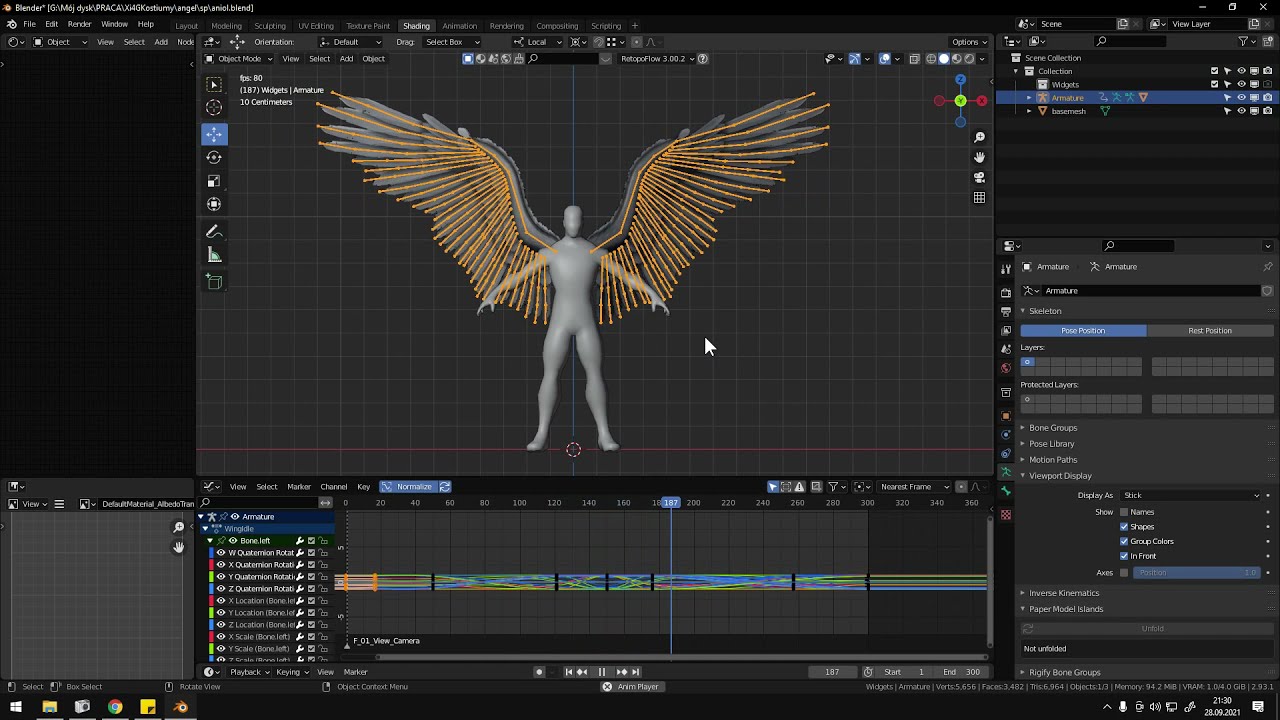Switch to the Animation workspace tab
The height and width of the screenshot is (720, 1280).
pyautogui.click(x=459, y=26)
